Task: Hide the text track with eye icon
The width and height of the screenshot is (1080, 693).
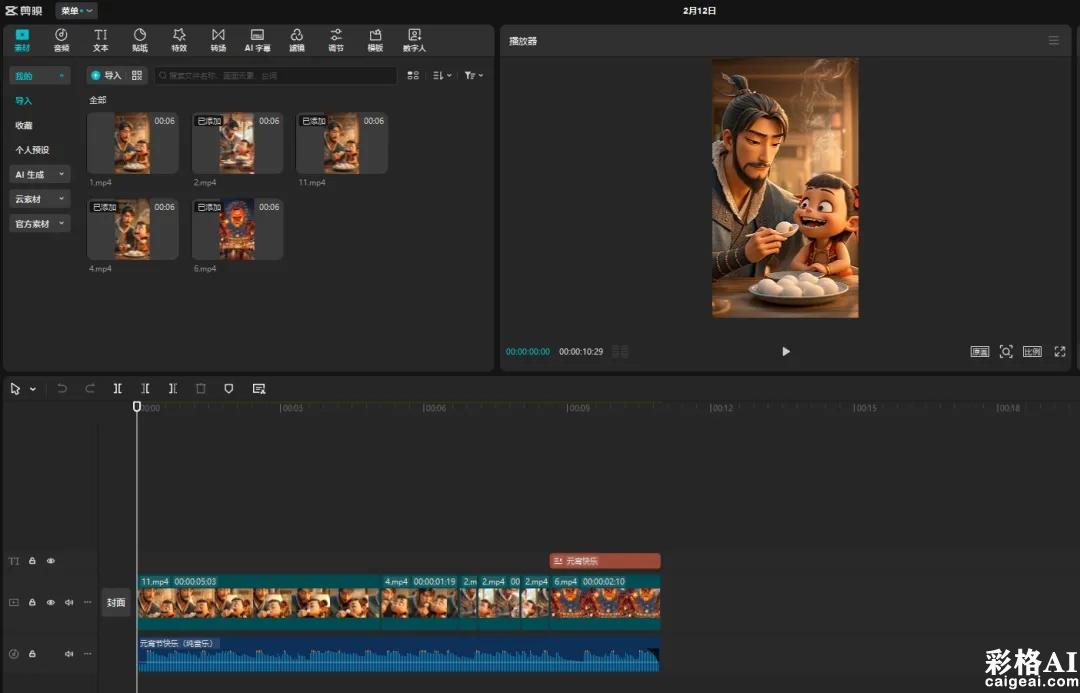Action: 51,561
